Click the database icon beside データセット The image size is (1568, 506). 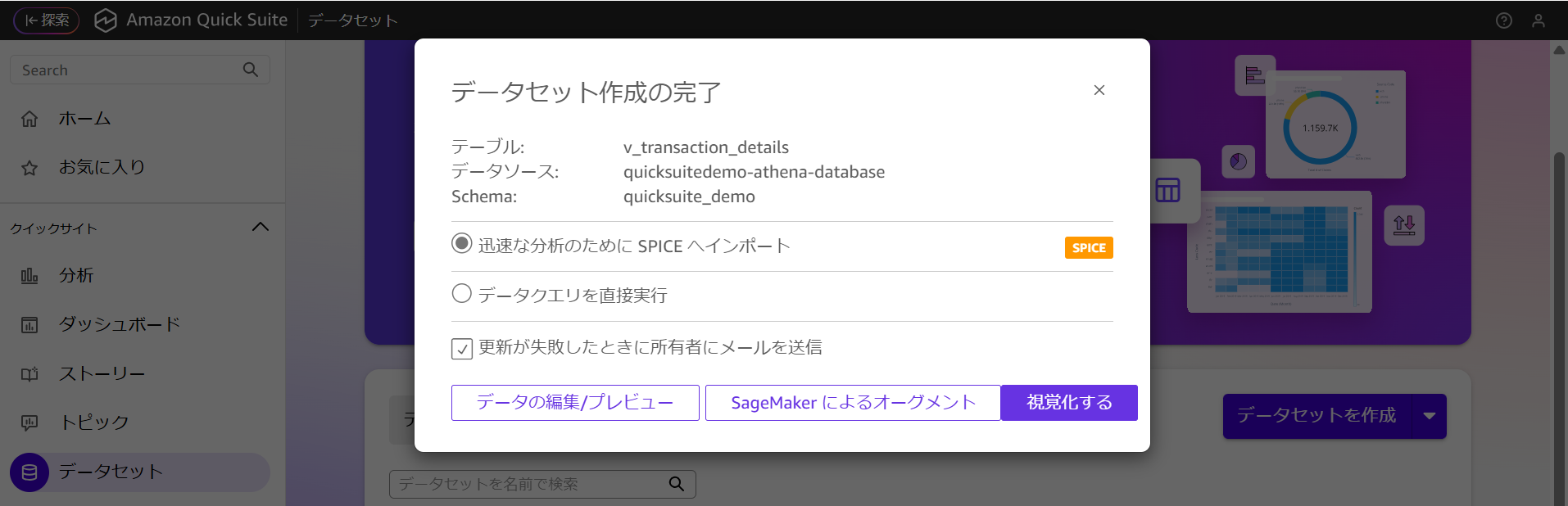pos(29,472)
